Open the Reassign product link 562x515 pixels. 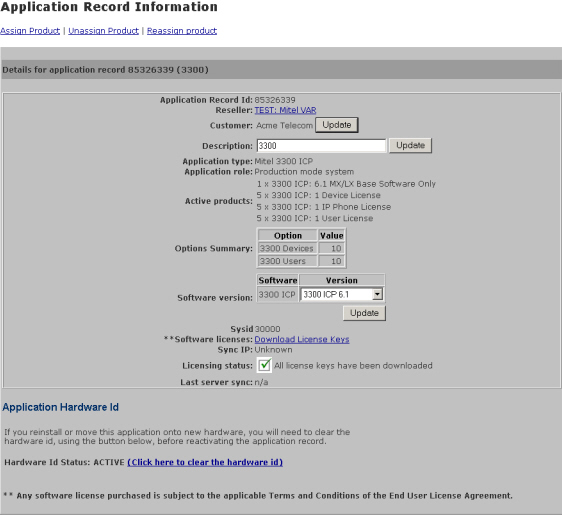182,31
